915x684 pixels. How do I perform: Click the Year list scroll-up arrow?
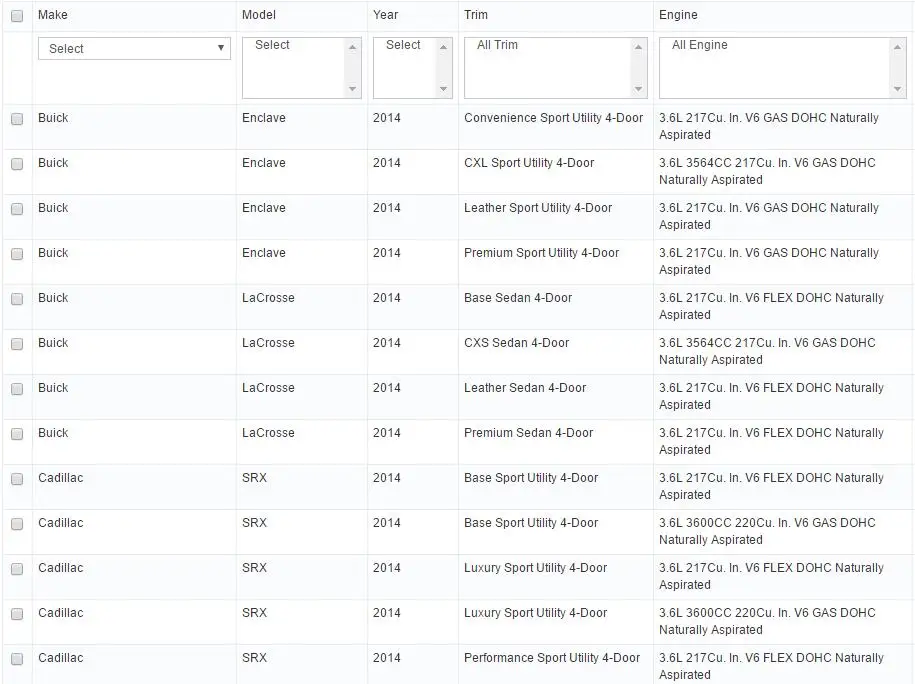tap(443, 47)
